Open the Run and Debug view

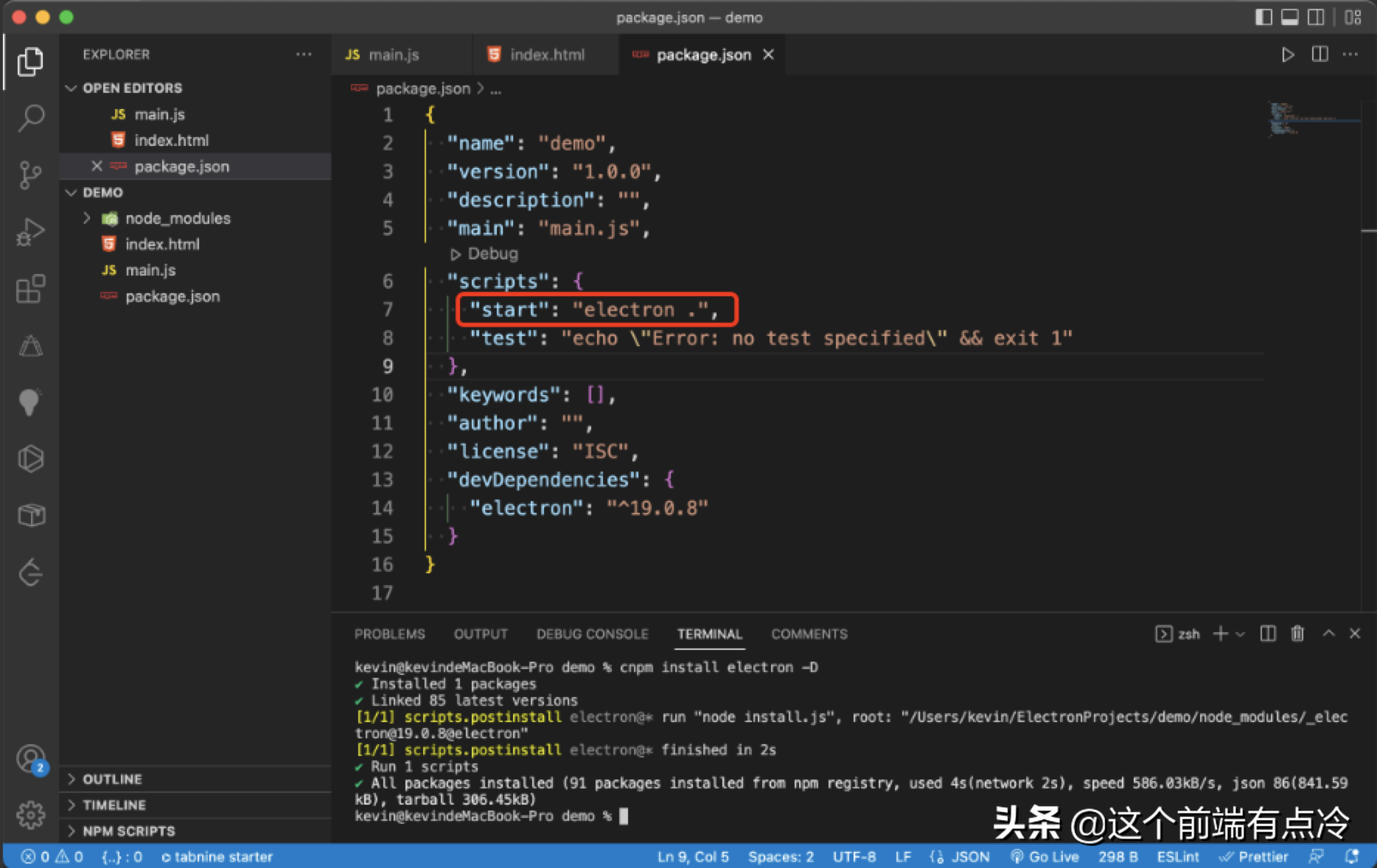[30, 232]
